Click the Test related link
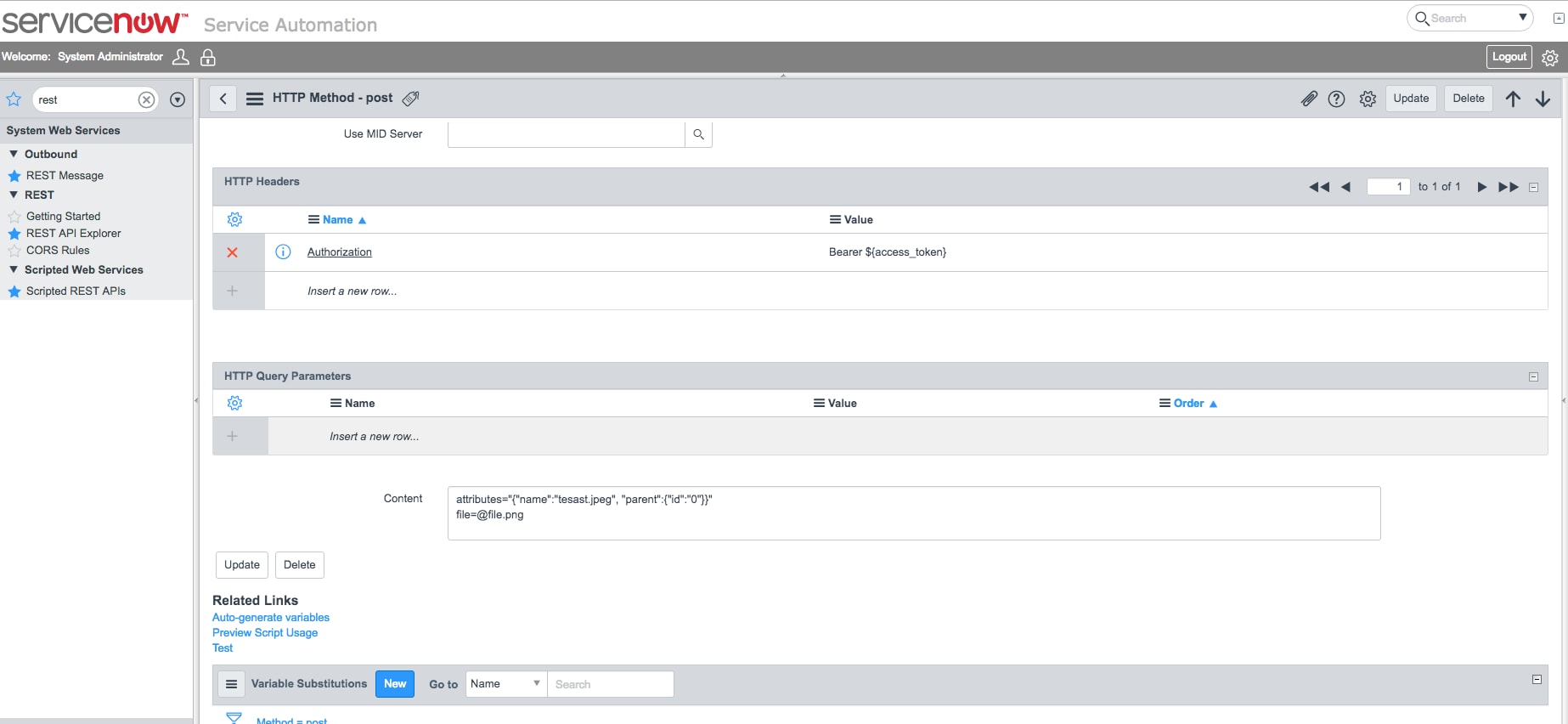 click(223, 648)
